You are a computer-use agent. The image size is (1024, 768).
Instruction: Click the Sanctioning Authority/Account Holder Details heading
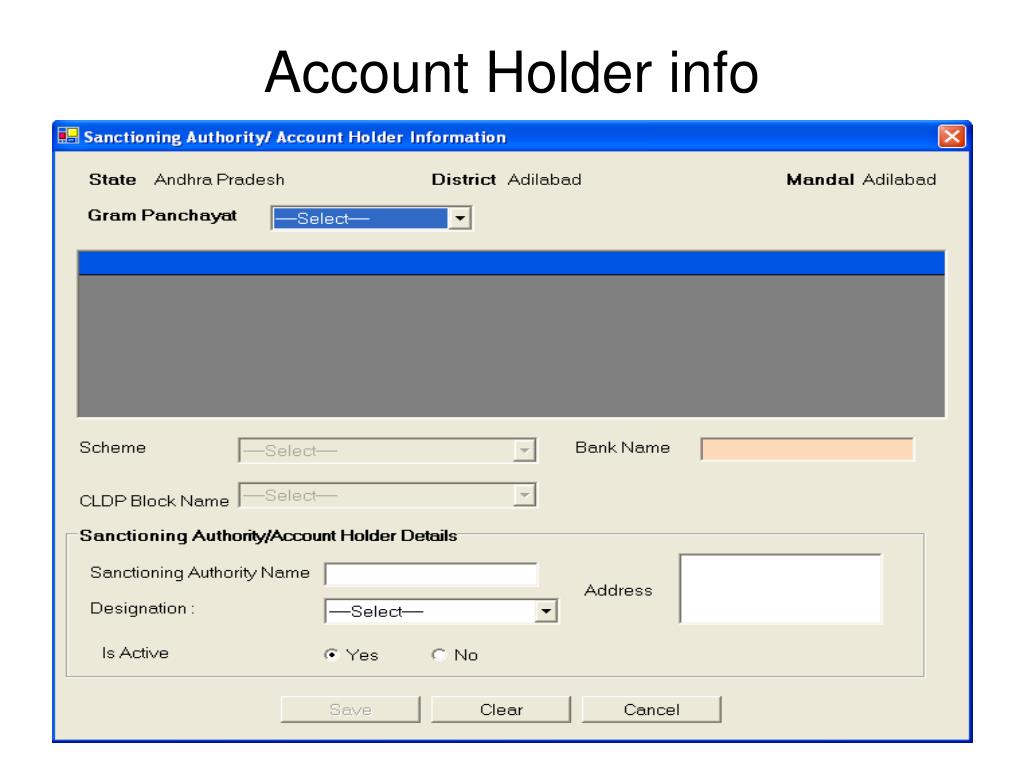[x=268, y=536]
